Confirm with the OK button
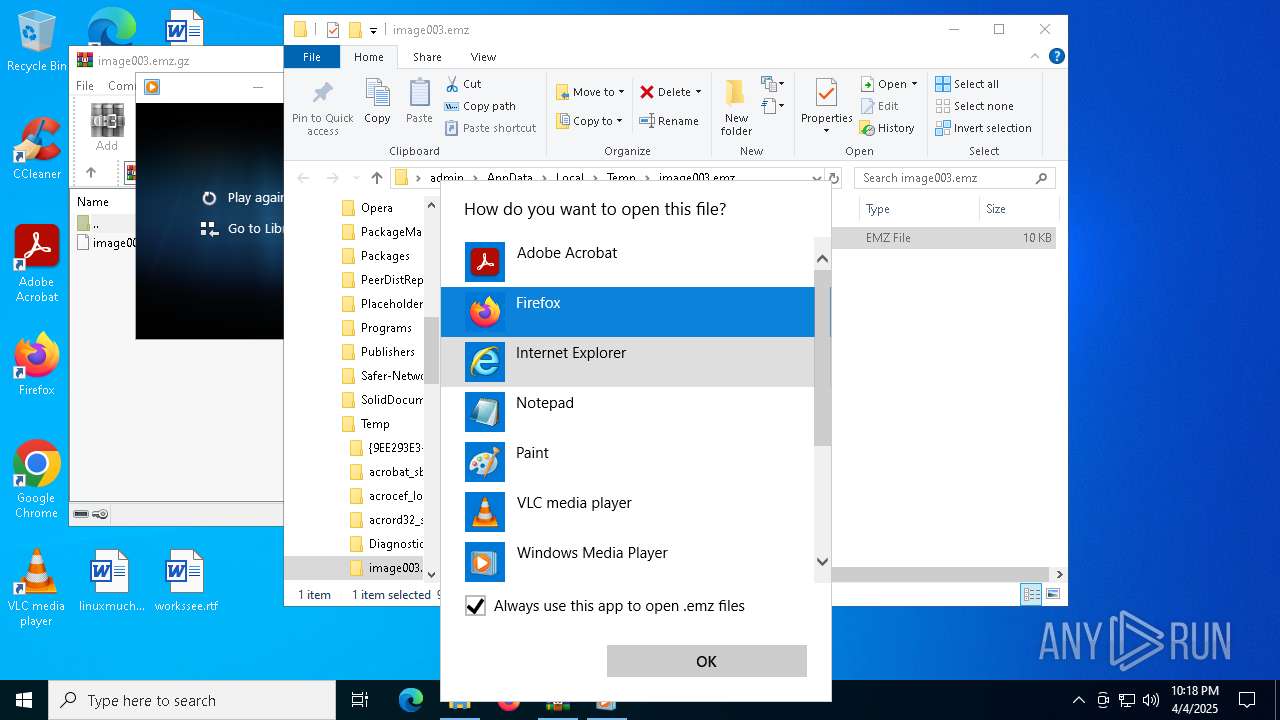 pyautogui.click(x=706, y=661)
